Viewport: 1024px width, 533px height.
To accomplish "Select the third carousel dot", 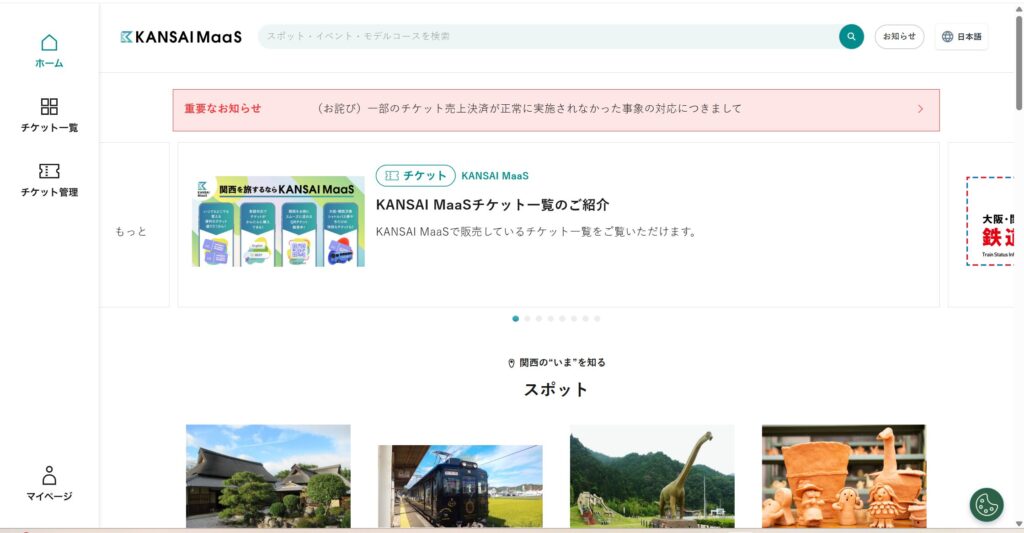I will pyautogui.click(x=539, y=319).
